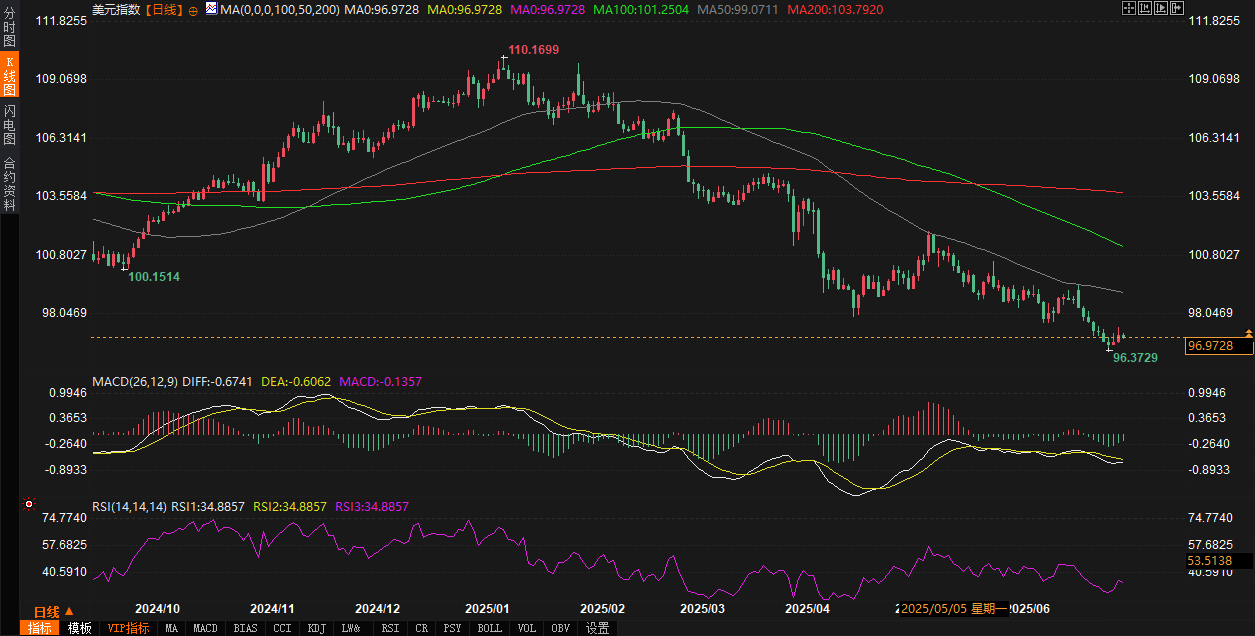1255x636 pixels.
Task: Apply the BIAS indicator
Action: (245, 628)
